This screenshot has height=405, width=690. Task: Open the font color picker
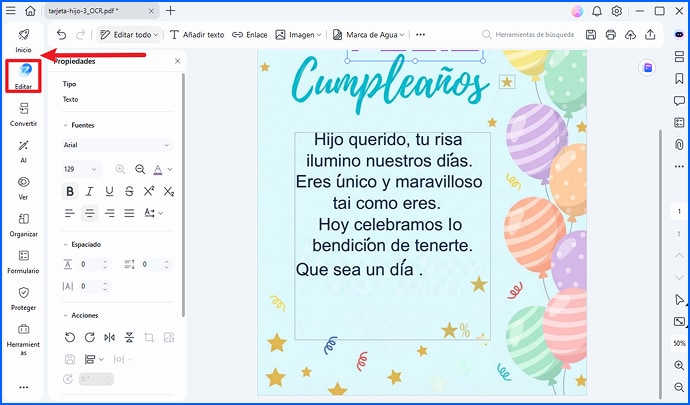click(x=162, y=169)
